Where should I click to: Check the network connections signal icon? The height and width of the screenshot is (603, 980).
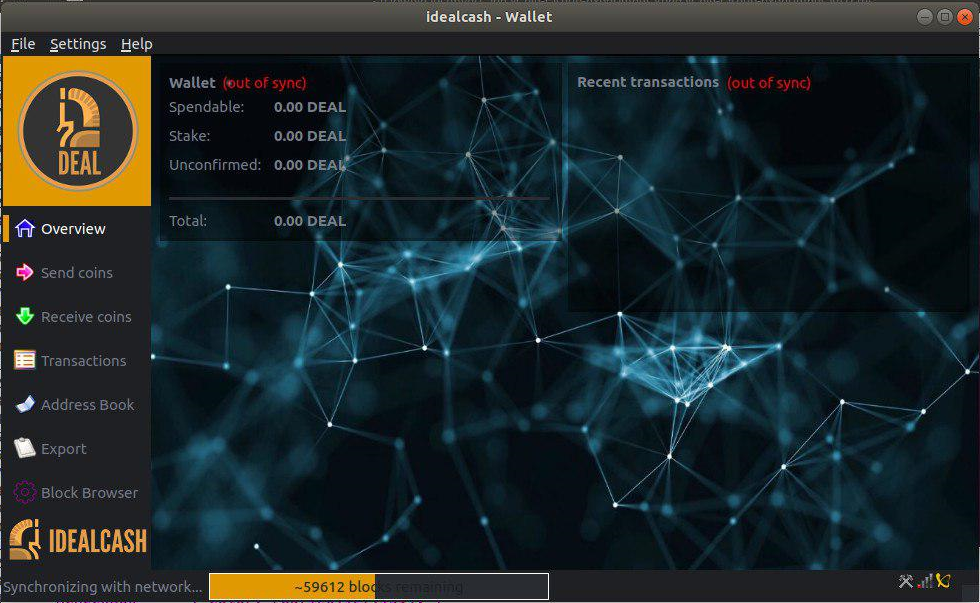point(925,581)
